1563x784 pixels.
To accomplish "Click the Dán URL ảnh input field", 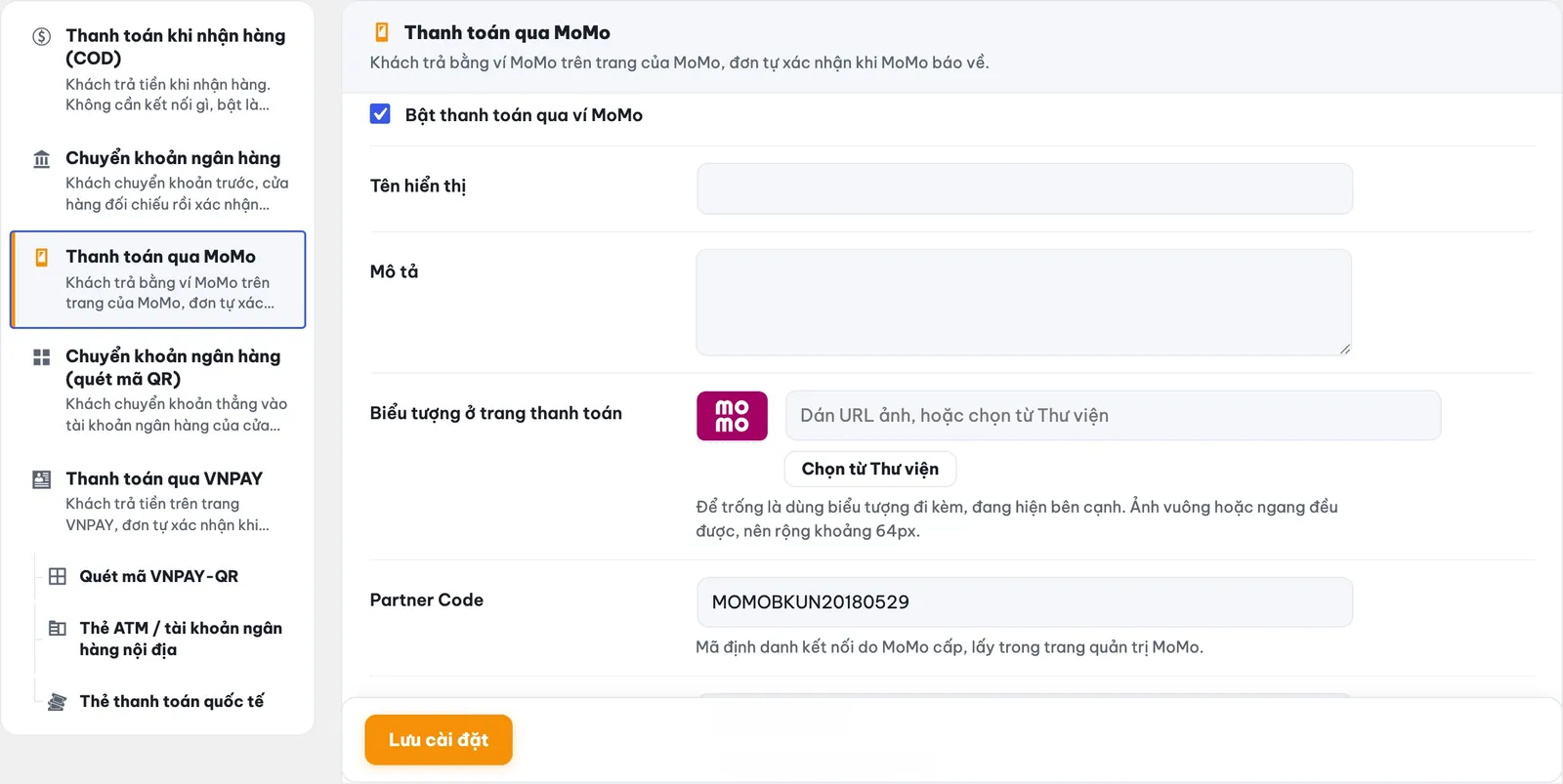I will click(x=1114, y=416).
